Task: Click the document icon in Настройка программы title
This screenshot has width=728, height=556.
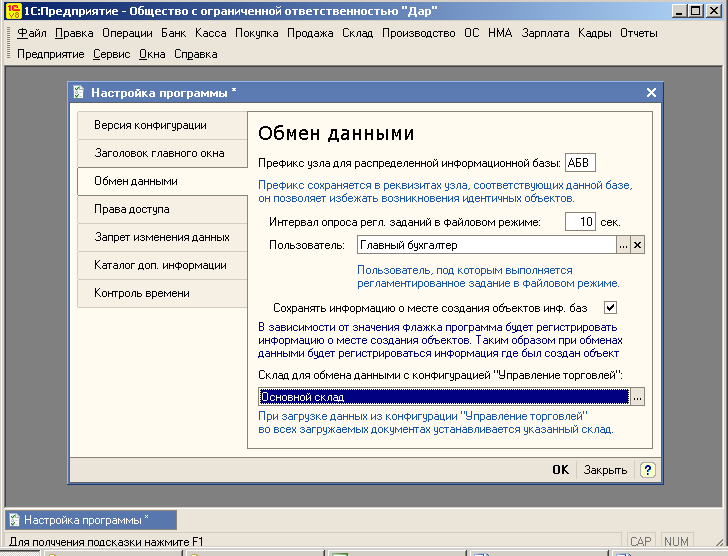Action: point(78,92)
